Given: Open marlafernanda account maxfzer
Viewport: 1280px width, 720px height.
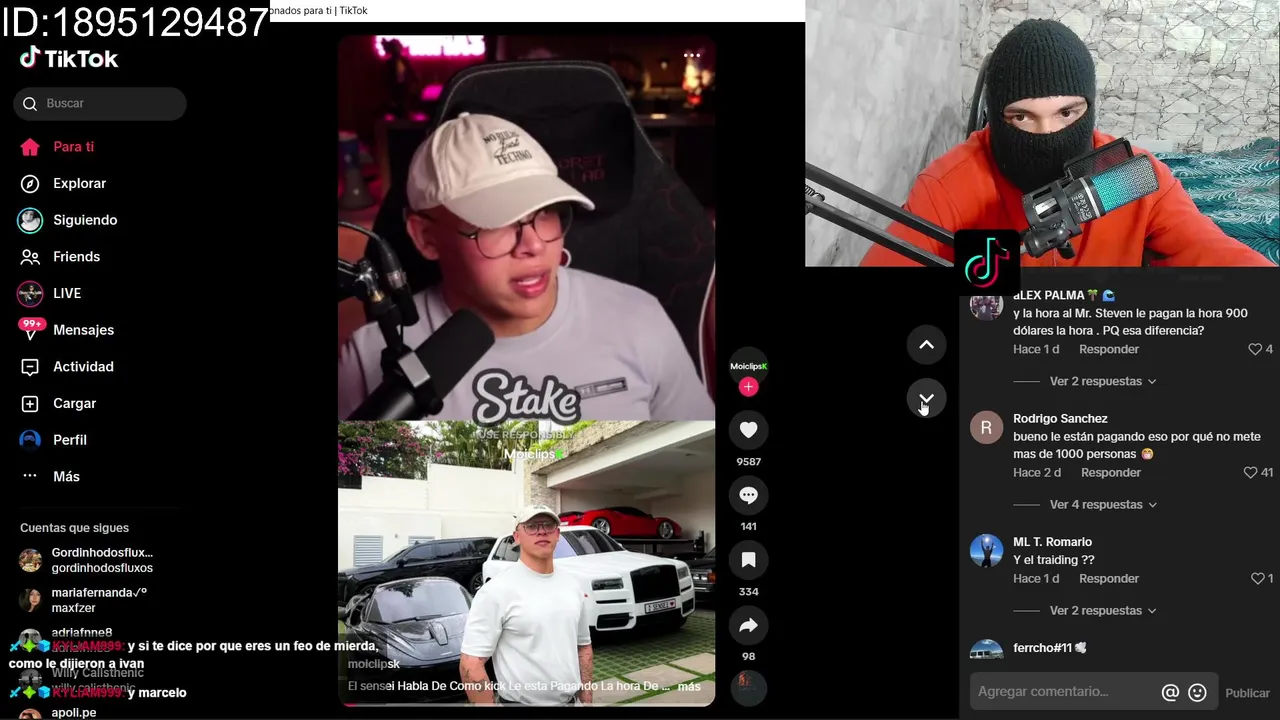Looking at the screenshot, I should tap(84, 600).
